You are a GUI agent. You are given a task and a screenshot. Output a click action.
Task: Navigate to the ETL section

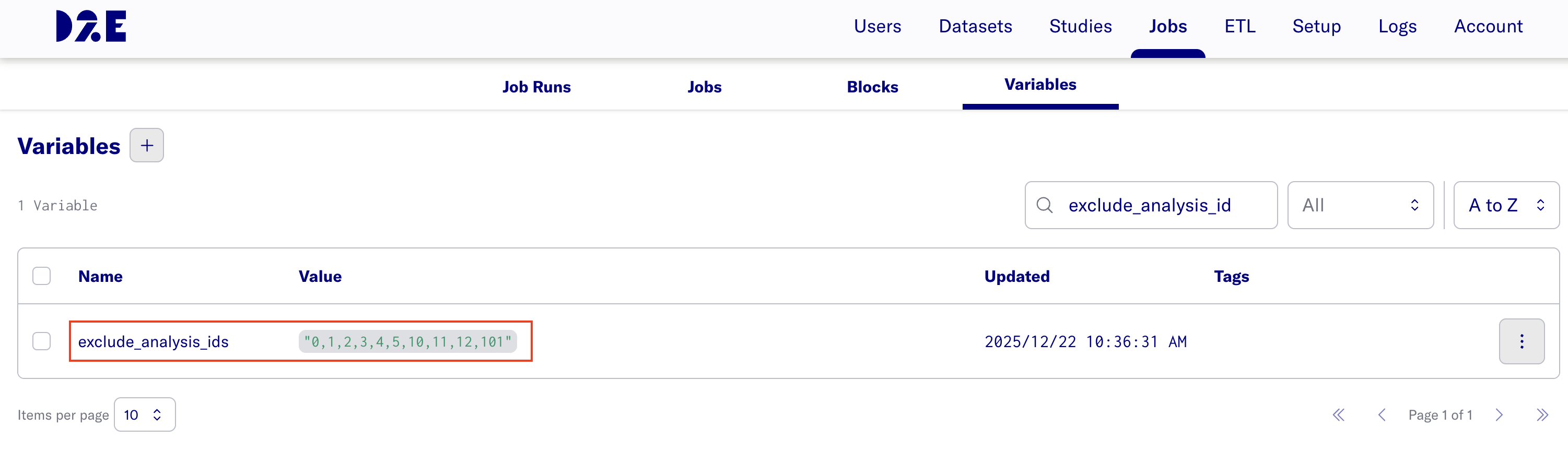(x=1239, y=26)
